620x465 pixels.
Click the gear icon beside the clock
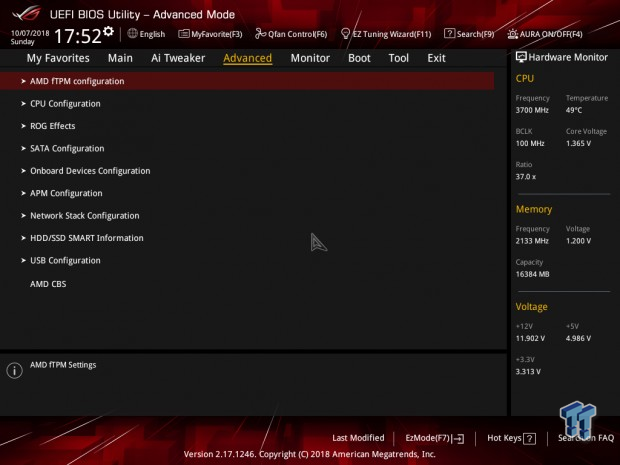[x=108, y=32]
